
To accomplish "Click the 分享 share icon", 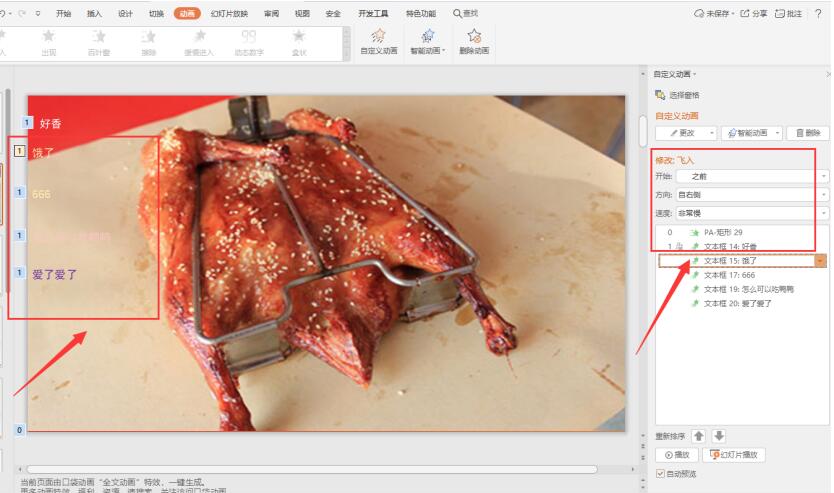I will (x=745, y=13).
